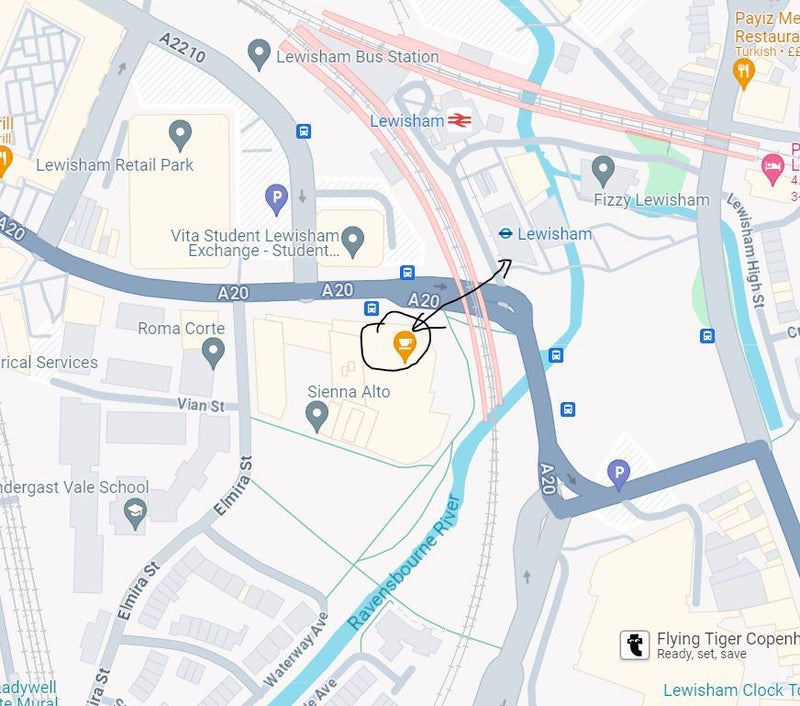Viewport: 800px width, 706px height.
Task: Click the parking icon beside the A20
Action: 618,475
